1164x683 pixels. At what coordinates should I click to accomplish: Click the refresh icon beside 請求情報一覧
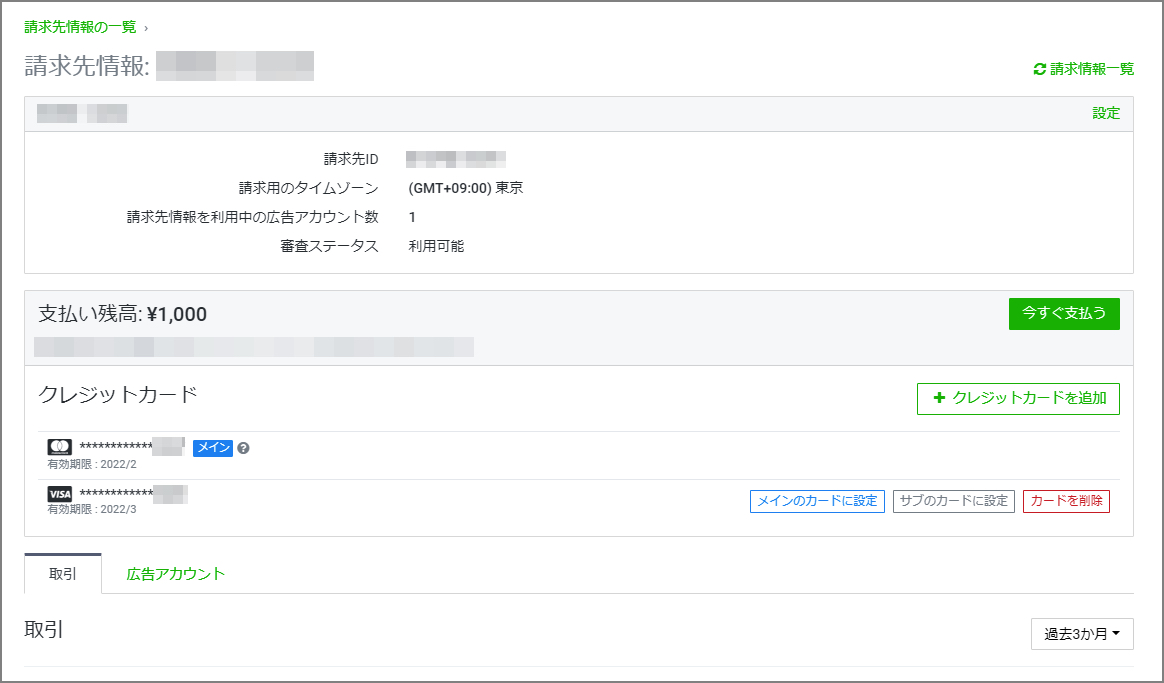1039,70
